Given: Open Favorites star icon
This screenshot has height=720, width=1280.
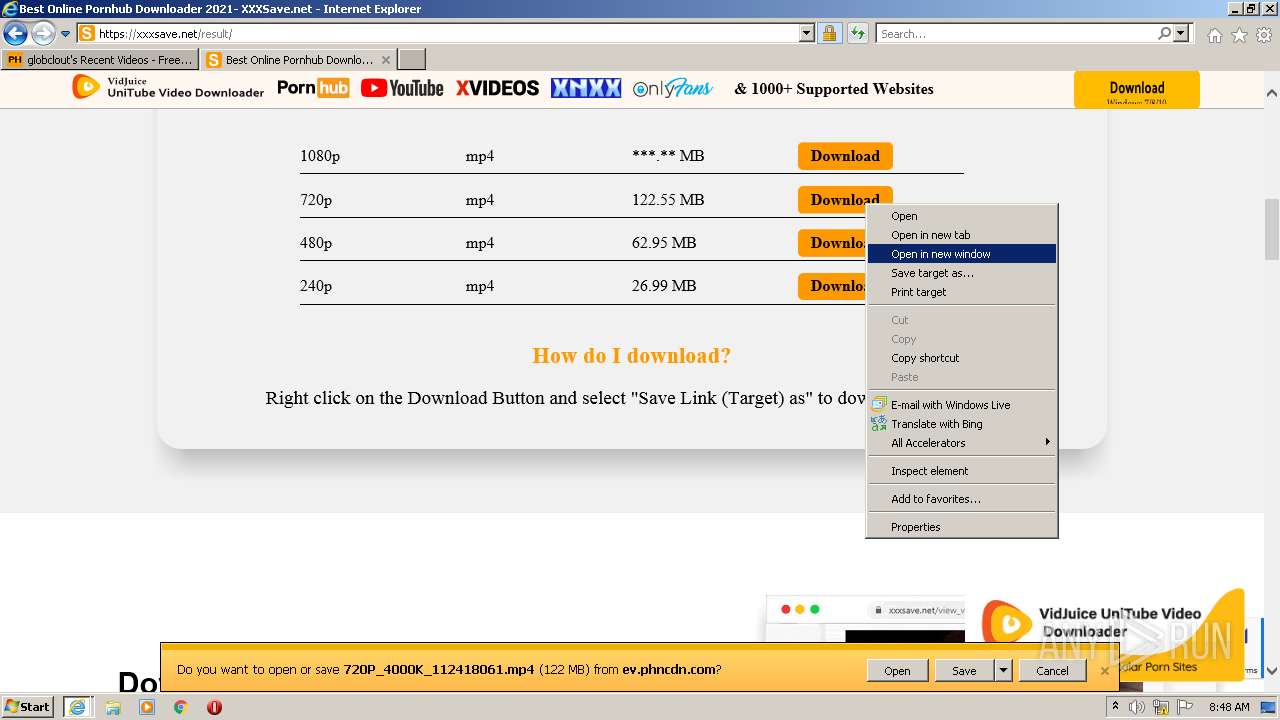Looking at the screenshot, I should coord(1239,35).
